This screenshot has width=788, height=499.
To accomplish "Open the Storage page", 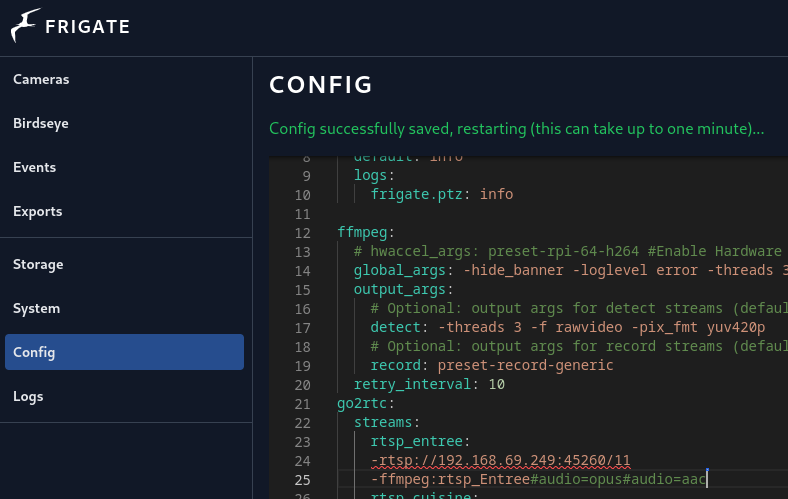I will point(38,264).
